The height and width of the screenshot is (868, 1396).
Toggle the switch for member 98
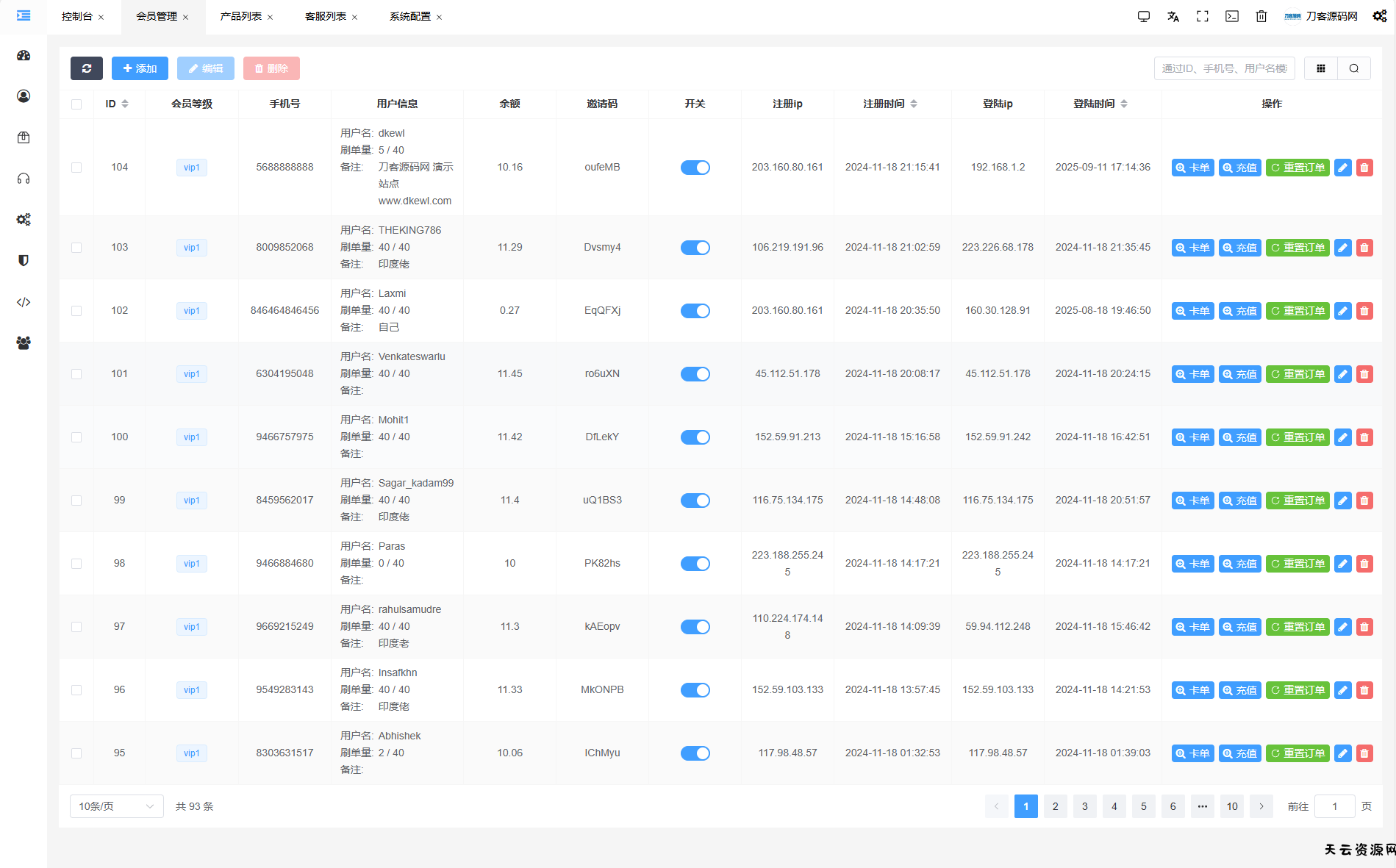coord(695,564)
